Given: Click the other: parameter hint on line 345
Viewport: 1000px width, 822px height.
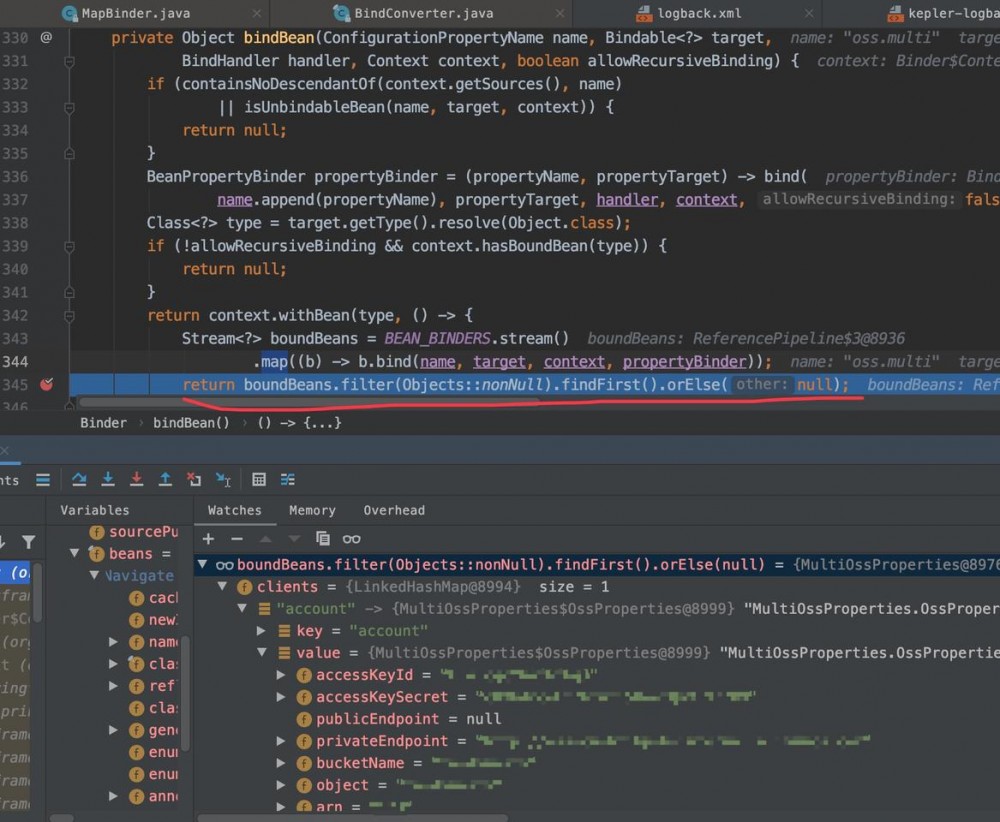Looking at the screenshot, I should (761, 385).
